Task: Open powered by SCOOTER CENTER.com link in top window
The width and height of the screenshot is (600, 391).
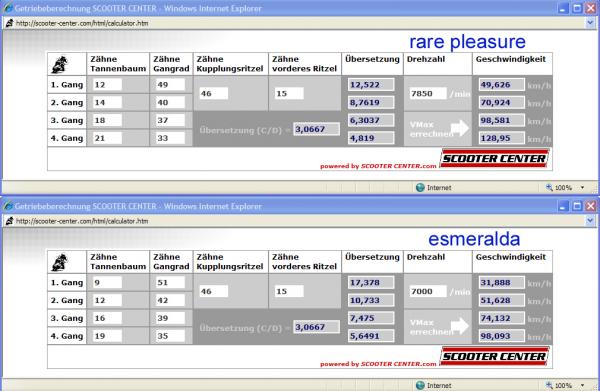Action: 378,166
